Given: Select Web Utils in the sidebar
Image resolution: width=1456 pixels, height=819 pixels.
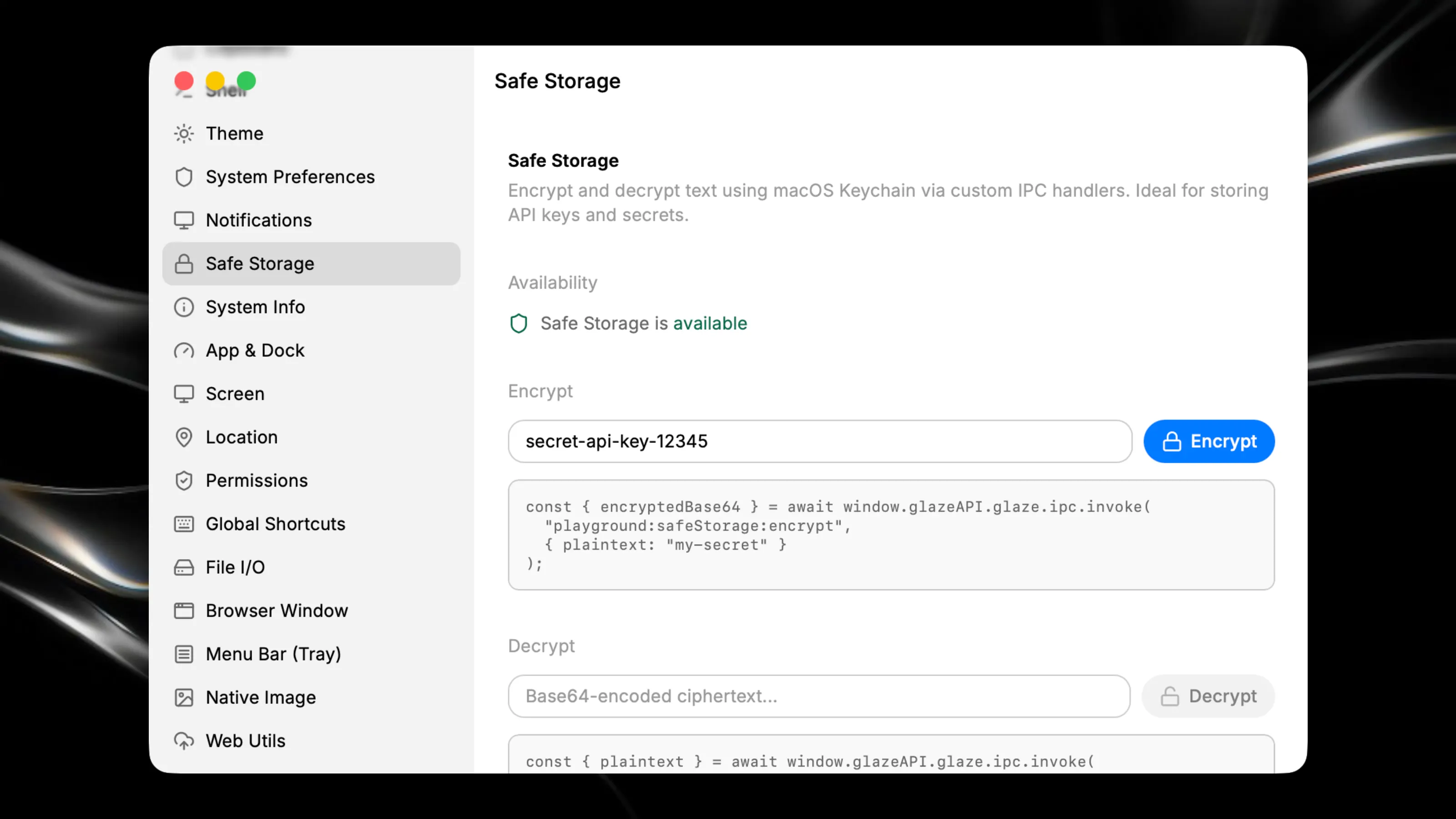Looking at the screenshot, I should click(311, 741).
